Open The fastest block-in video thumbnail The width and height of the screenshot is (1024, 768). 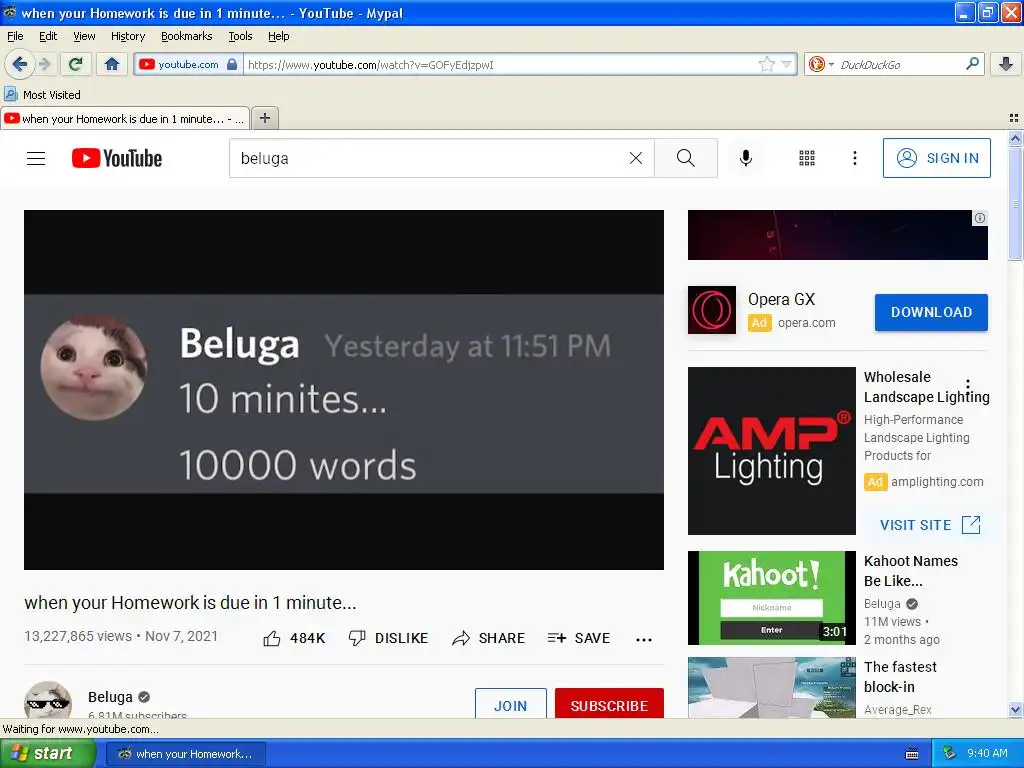tap(772, 688)
